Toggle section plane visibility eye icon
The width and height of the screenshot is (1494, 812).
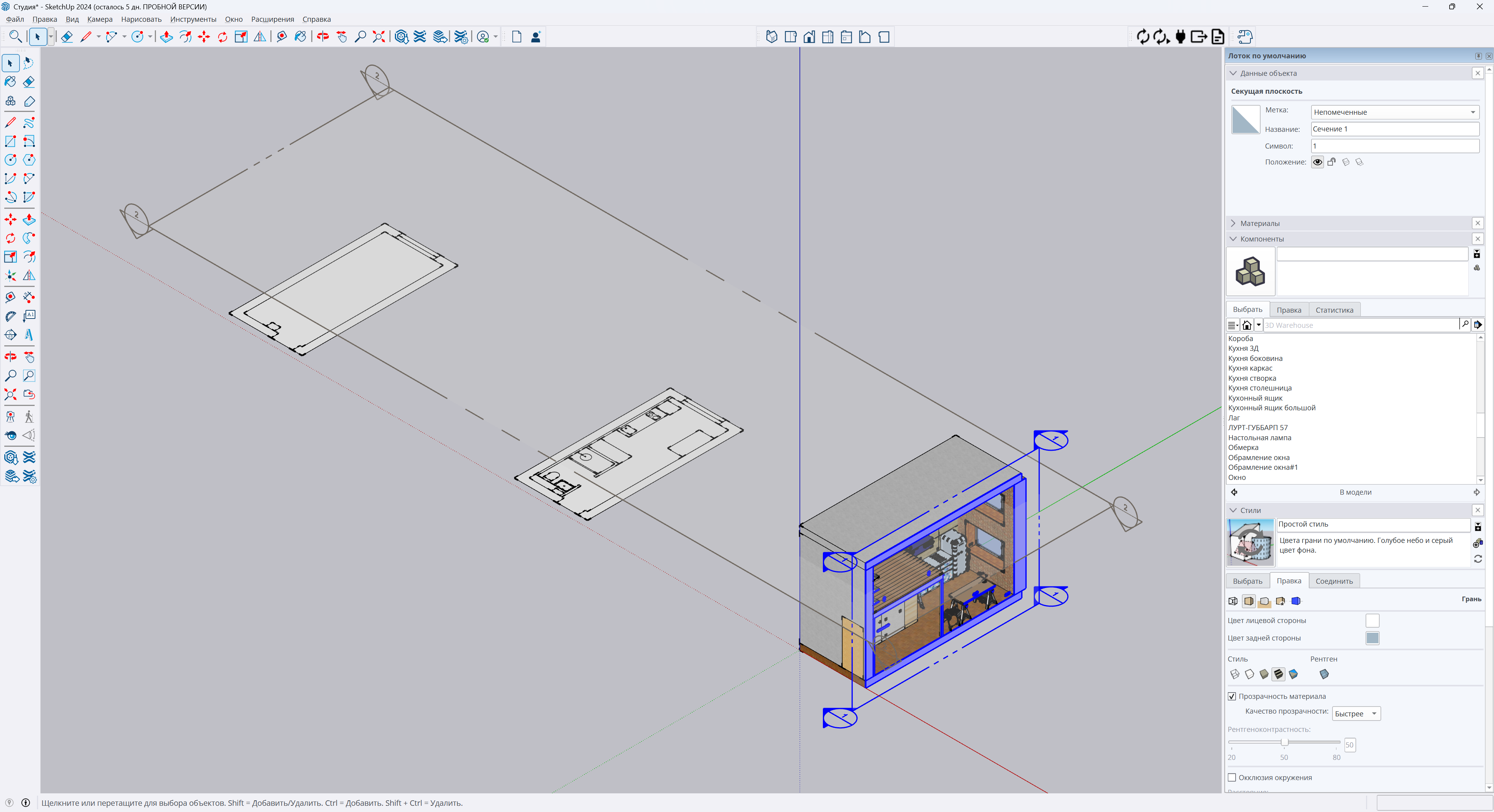pyautogui.click(x=1317, y=162)
